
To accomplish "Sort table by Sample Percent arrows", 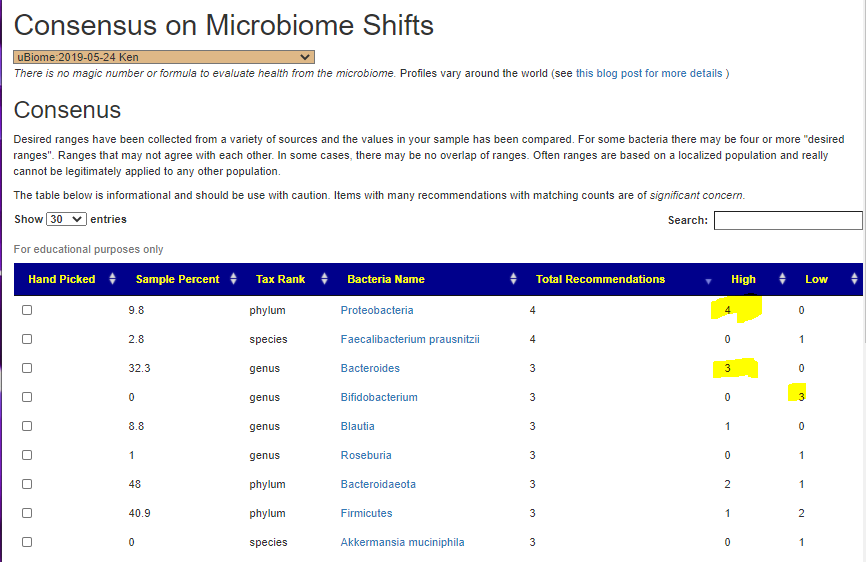I will (233, 279).
